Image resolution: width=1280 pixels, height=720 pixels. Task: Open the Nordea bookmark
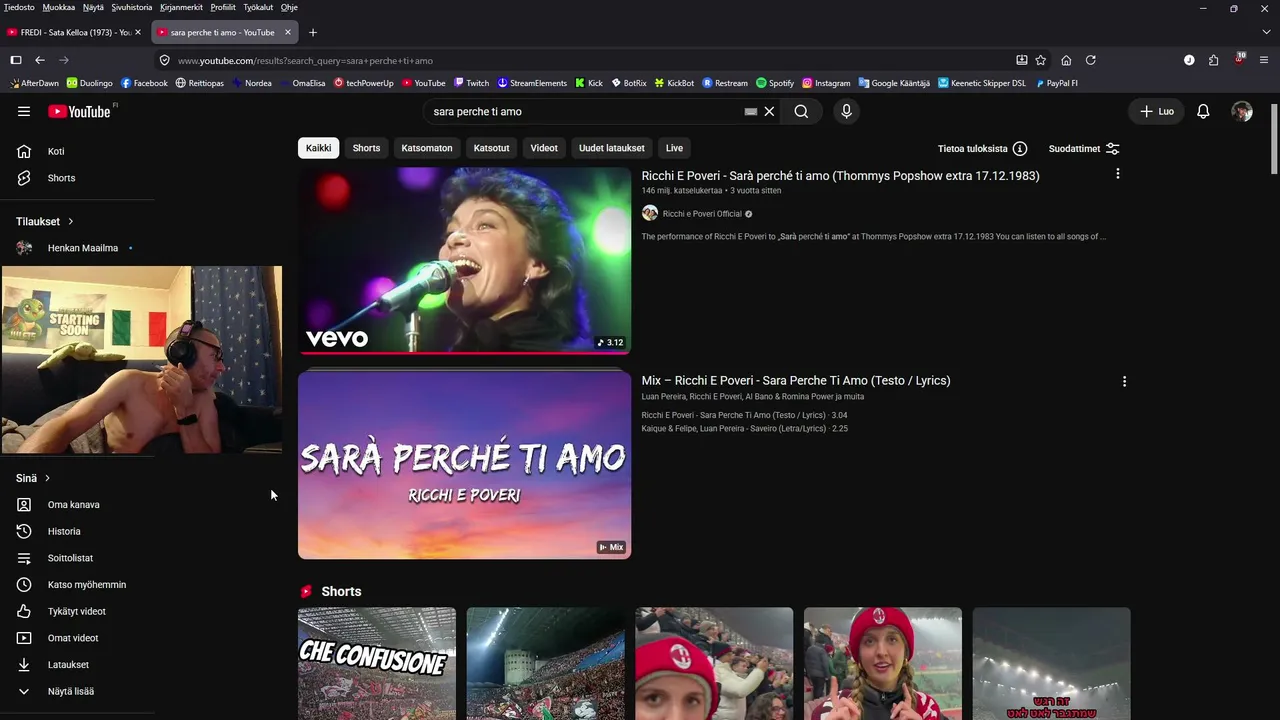[x=251, y=83]
